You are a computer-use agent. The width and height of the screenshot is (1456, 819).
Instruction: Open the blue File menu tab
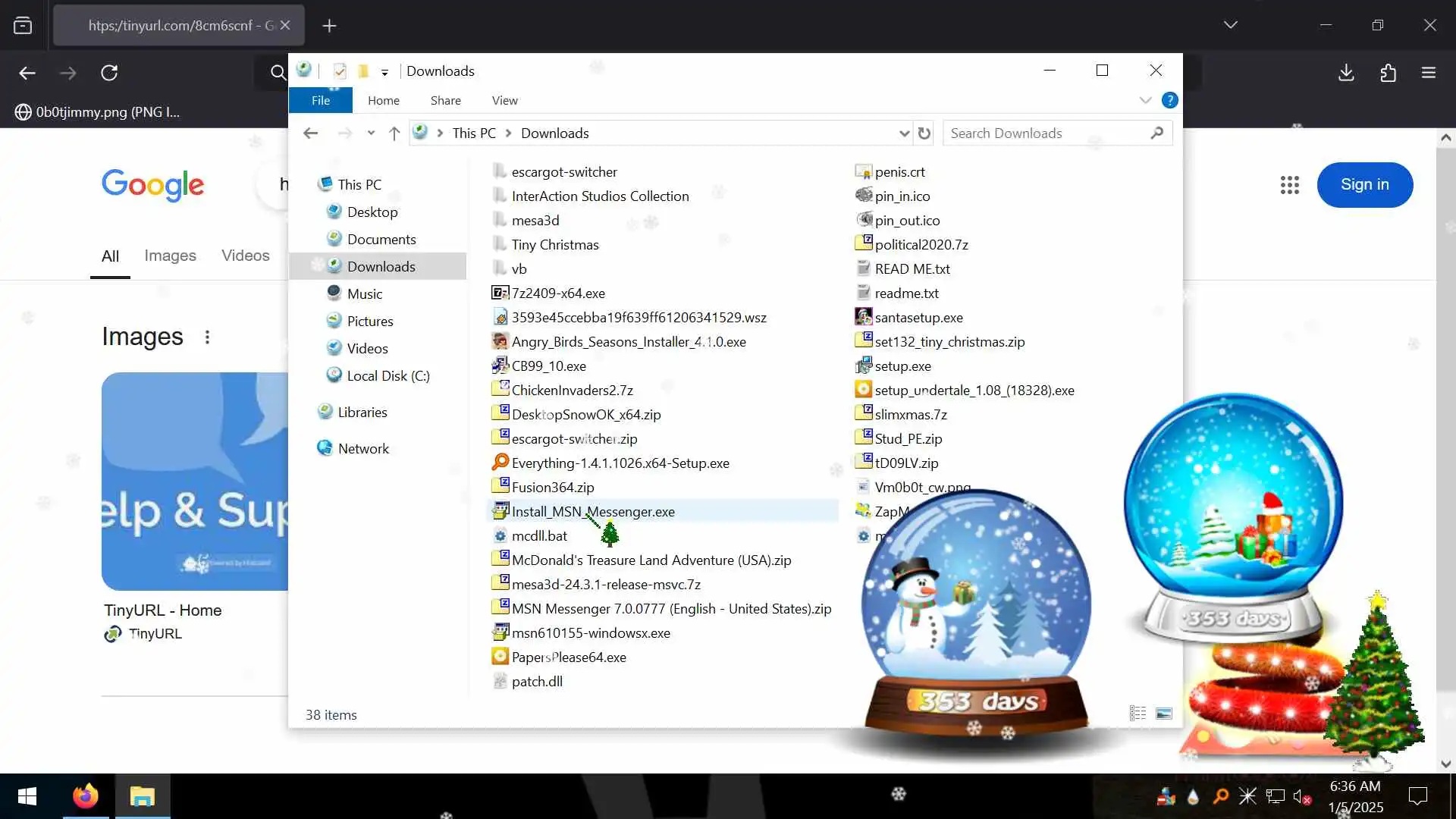(x=320, y=100)
